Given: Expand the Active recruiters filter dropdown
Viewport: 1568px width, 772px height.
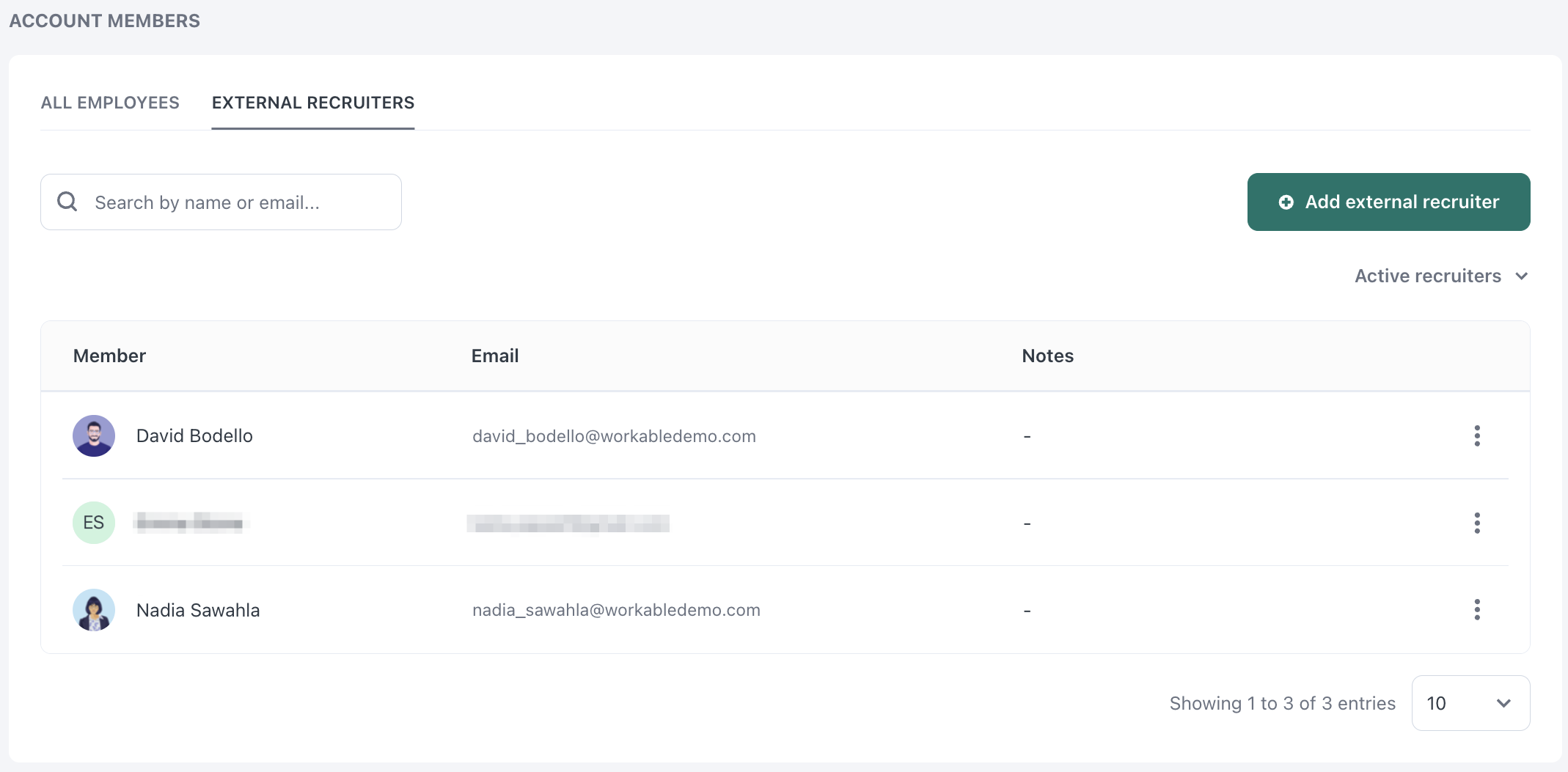Looking at the screenshot, I should click(x=1440, y=276).
